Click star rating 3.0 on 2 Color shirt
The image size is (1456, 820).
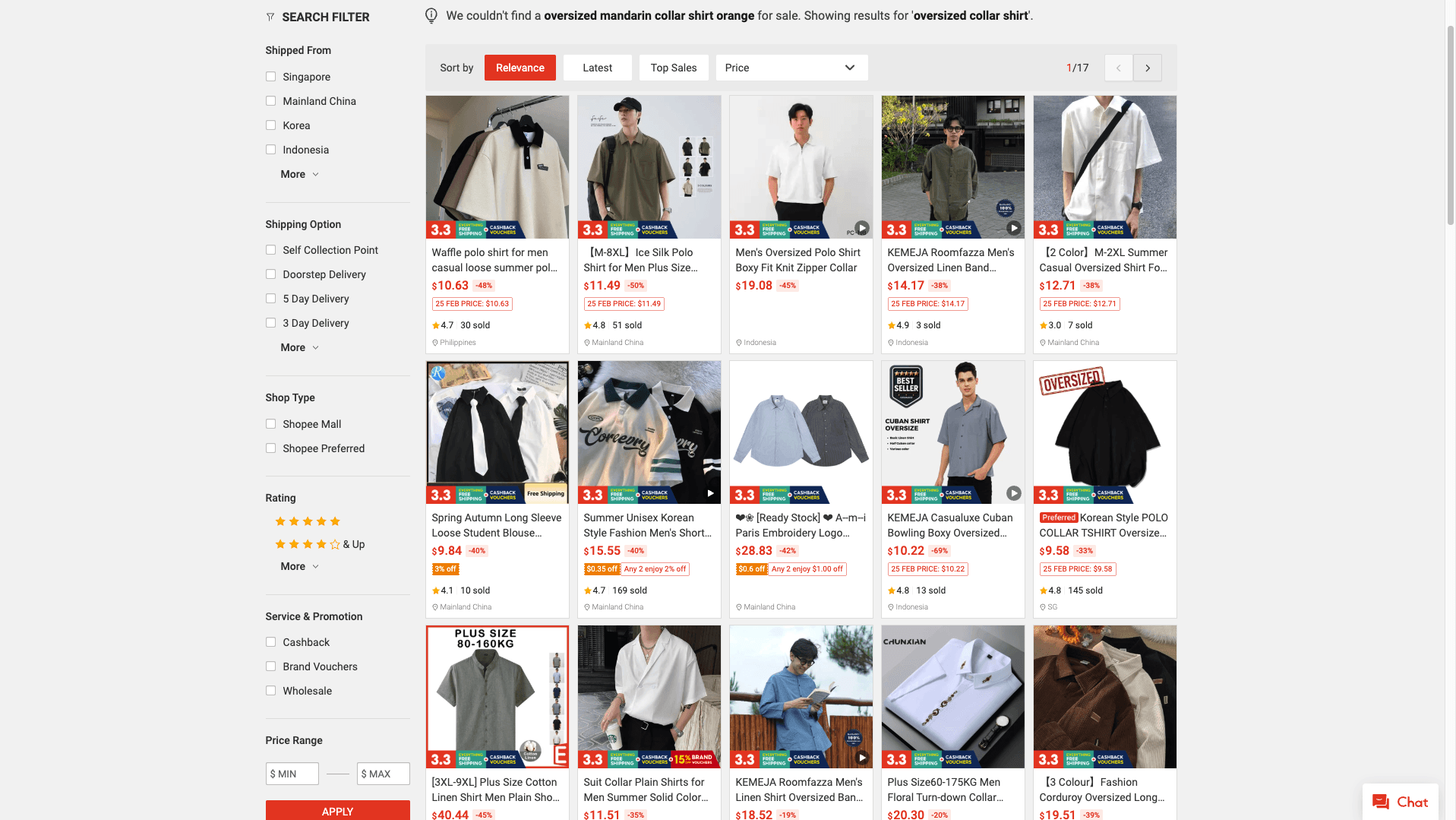[1050, 325]
